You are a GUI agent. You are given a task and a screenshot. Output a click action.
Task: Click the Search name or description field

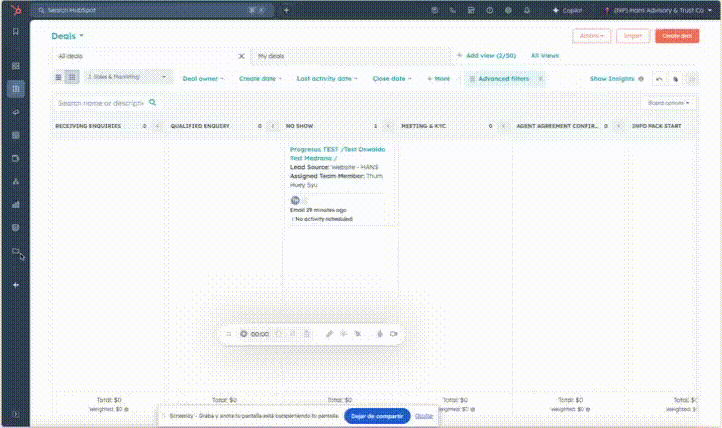tap(100, 103)
